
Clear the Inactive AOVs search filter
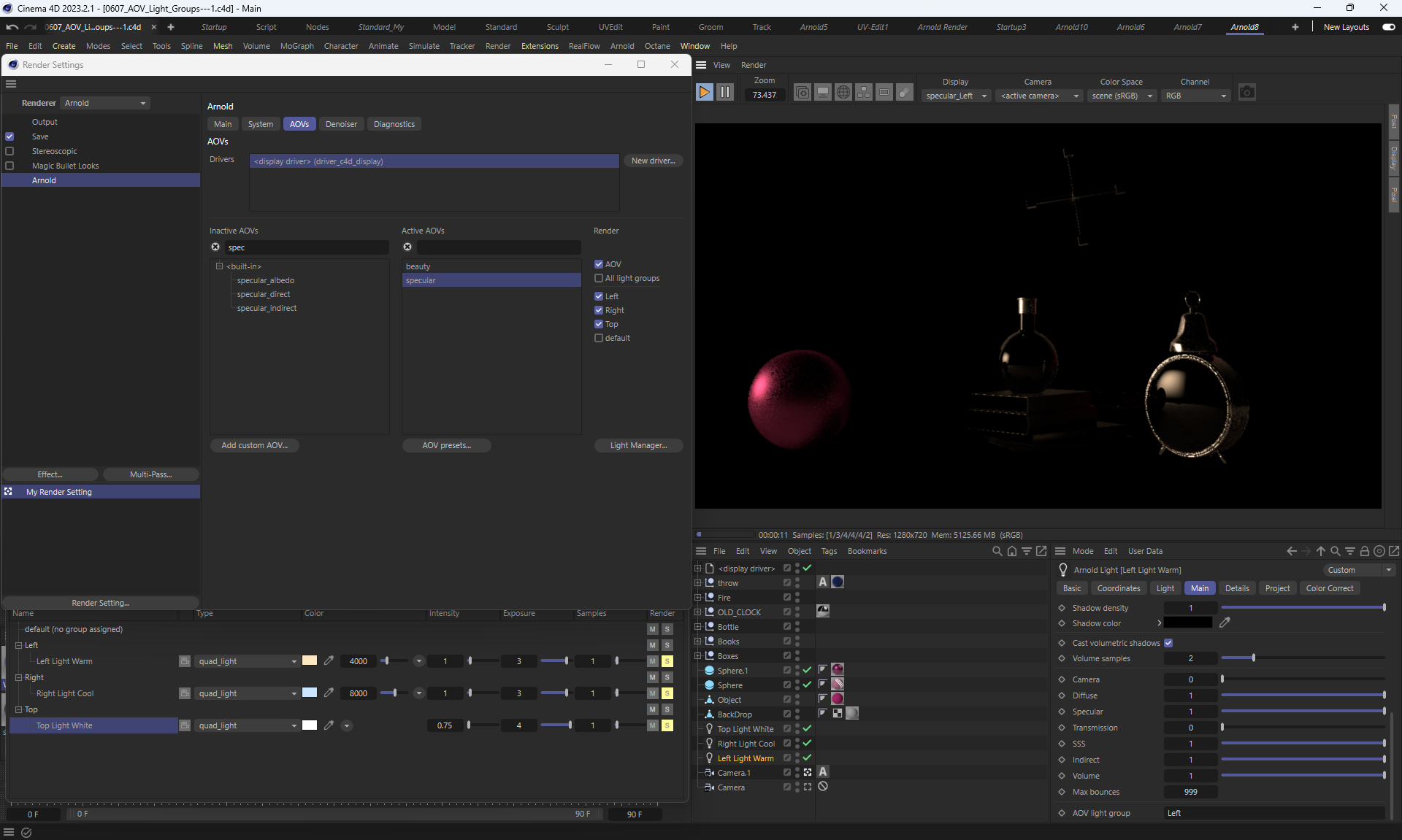pyautogui.click(x=215, y=247)
